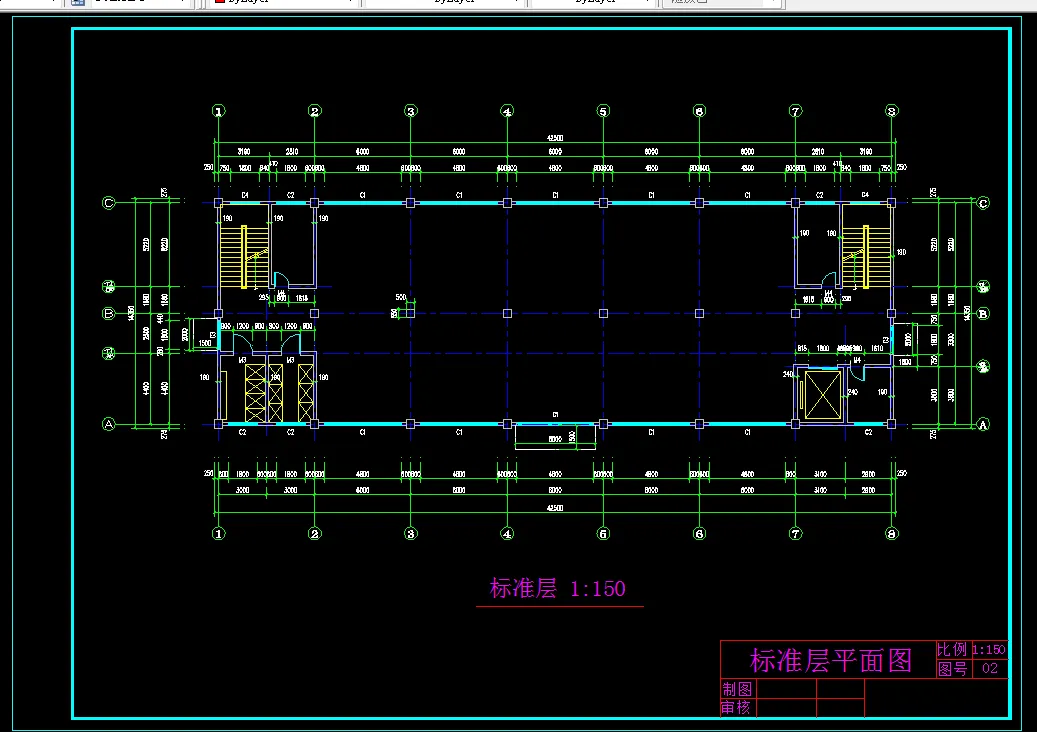
Task: Select the door swing arc near left staircase
Action: [x=281, y=280]
